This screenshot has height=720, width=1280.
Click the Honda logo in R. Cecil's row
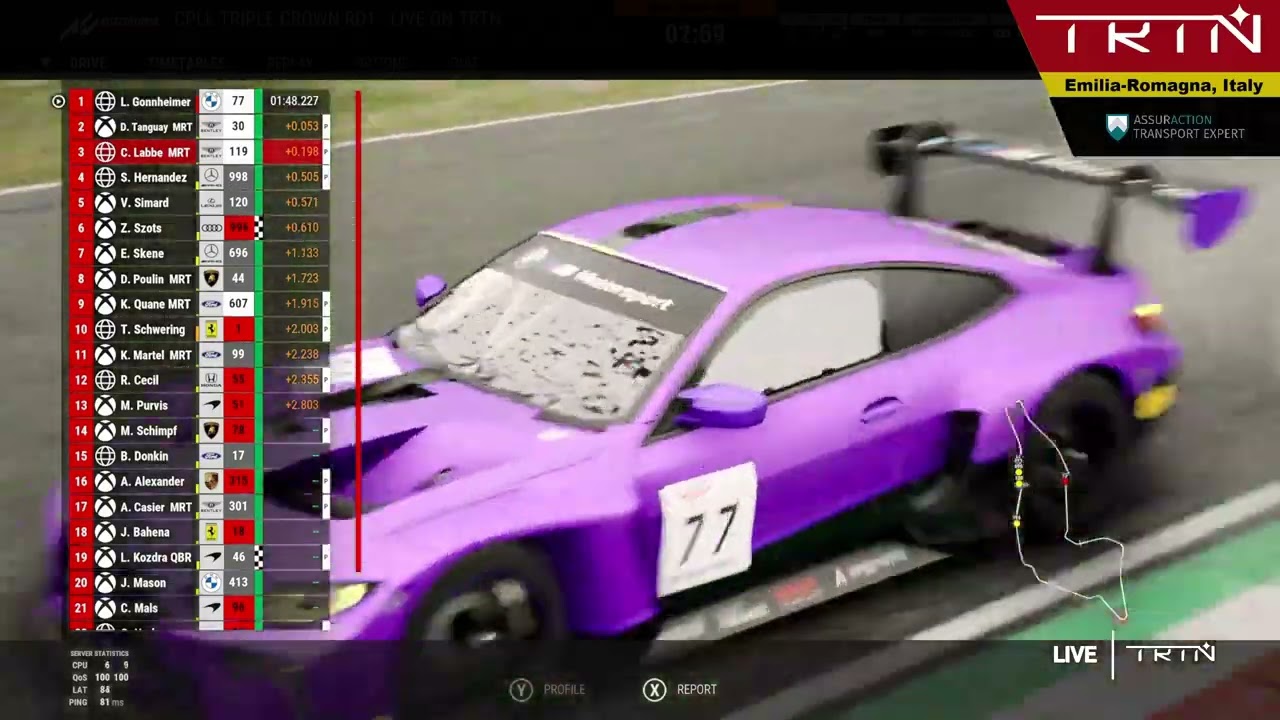tap(211, 380)
